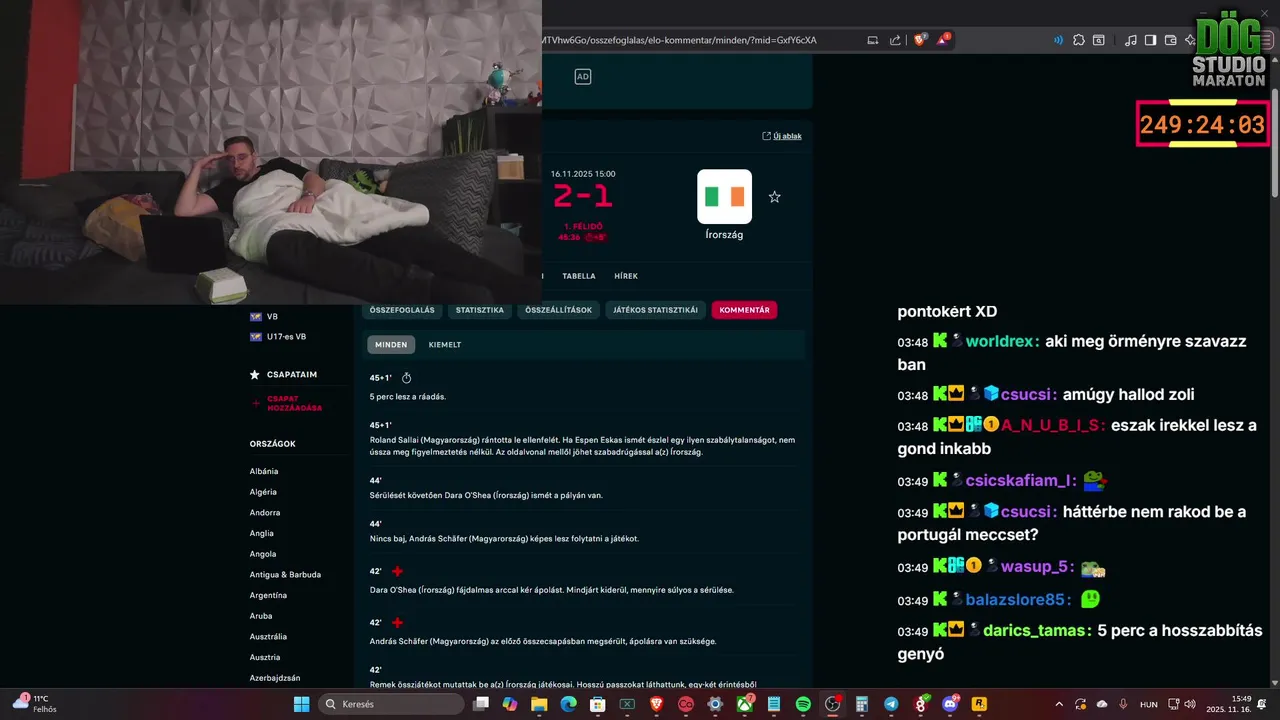
Task: Click chat username A_N_U_B_I_S
Action: (1053, 425)
